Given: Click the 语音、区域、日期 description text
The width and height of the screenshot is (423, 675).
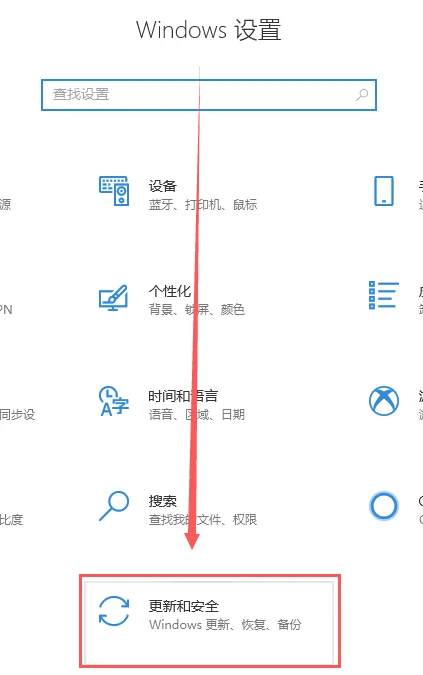Looking at the screenshot, I should [x=197, y=415].
